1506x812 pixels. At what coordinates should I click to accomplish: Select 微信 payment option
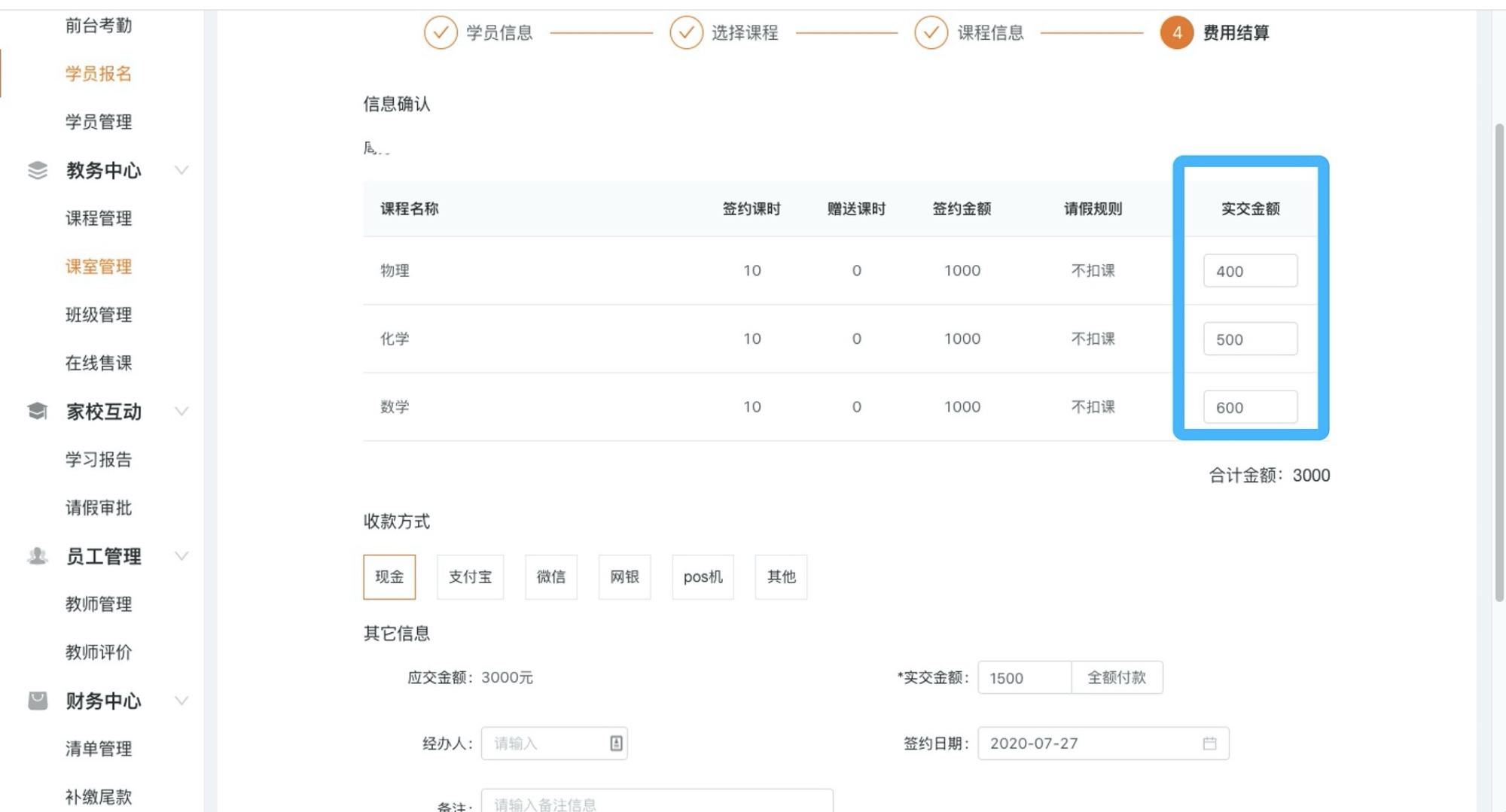pos(550,577)
